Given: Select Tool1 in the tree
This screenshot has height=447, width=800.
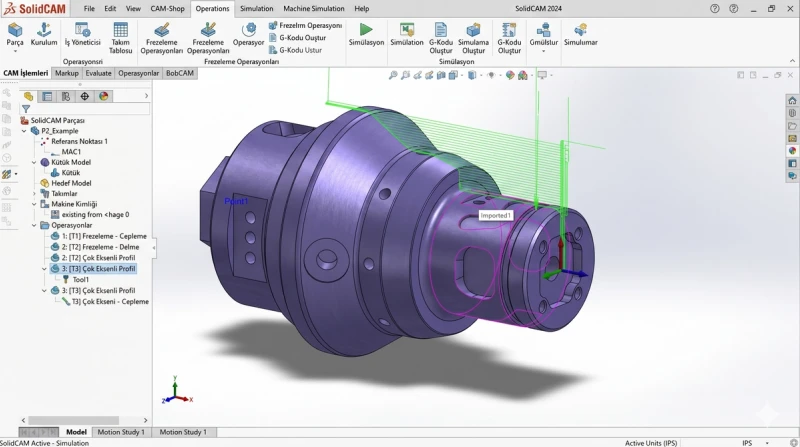Looking at the screenshot, I should tap(75, 280).
